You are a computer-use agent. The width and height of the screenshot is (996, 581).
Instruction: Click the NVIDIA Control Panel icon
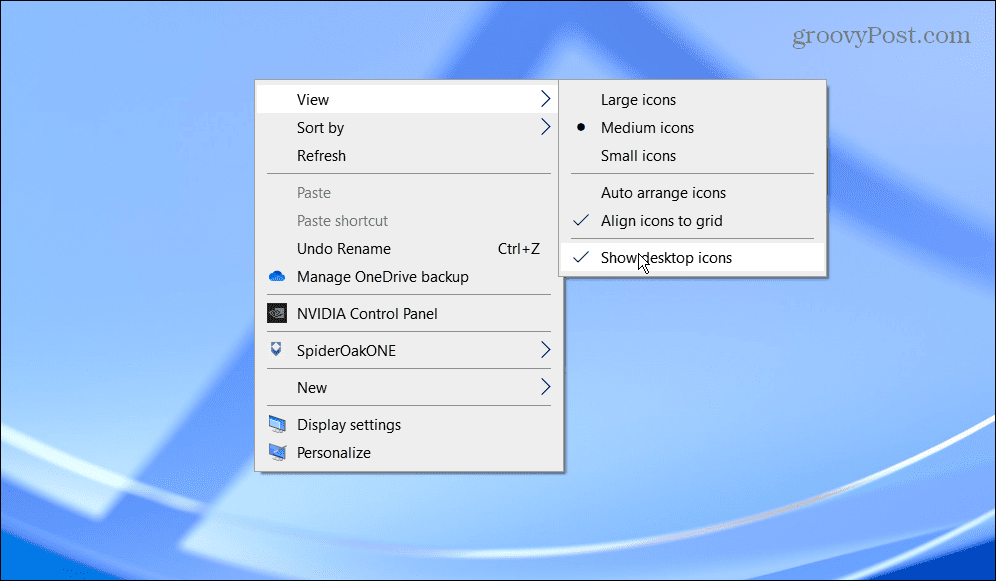tap(277, 313)
